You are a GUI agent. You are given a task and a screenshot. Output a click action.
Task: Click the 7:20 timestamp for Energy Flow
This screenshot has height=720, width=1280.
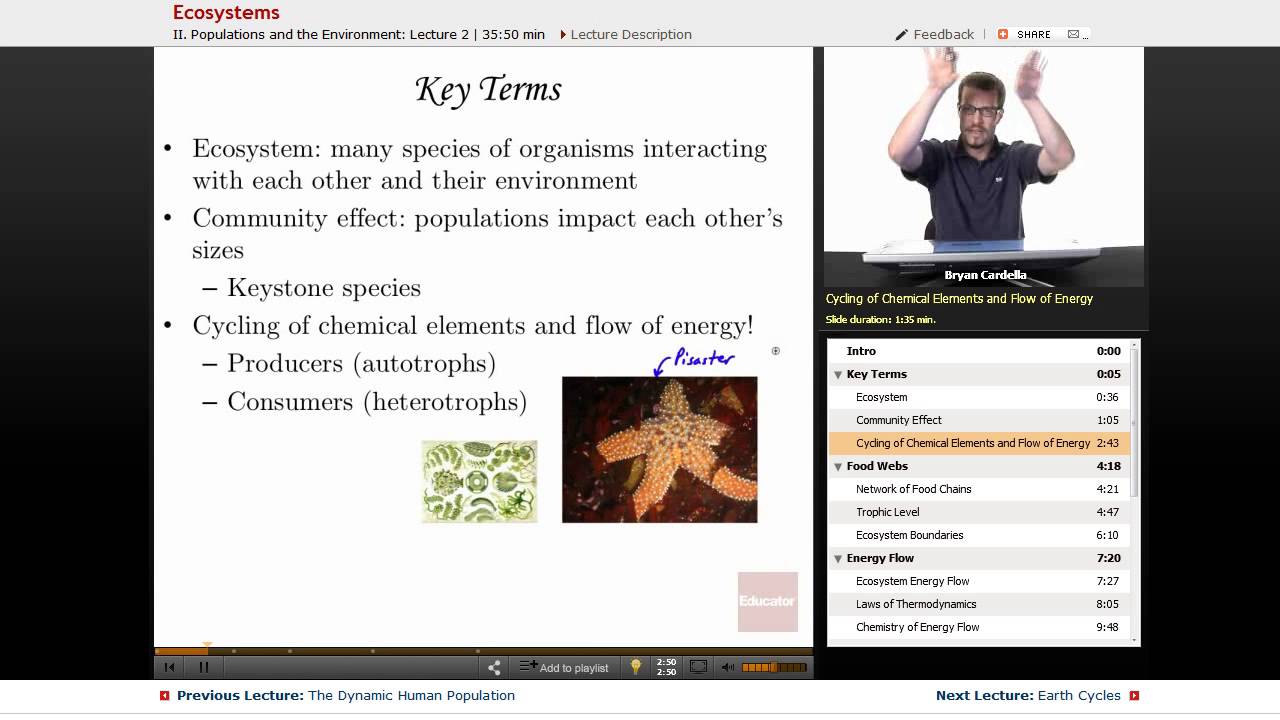(x=1108, y=558)
